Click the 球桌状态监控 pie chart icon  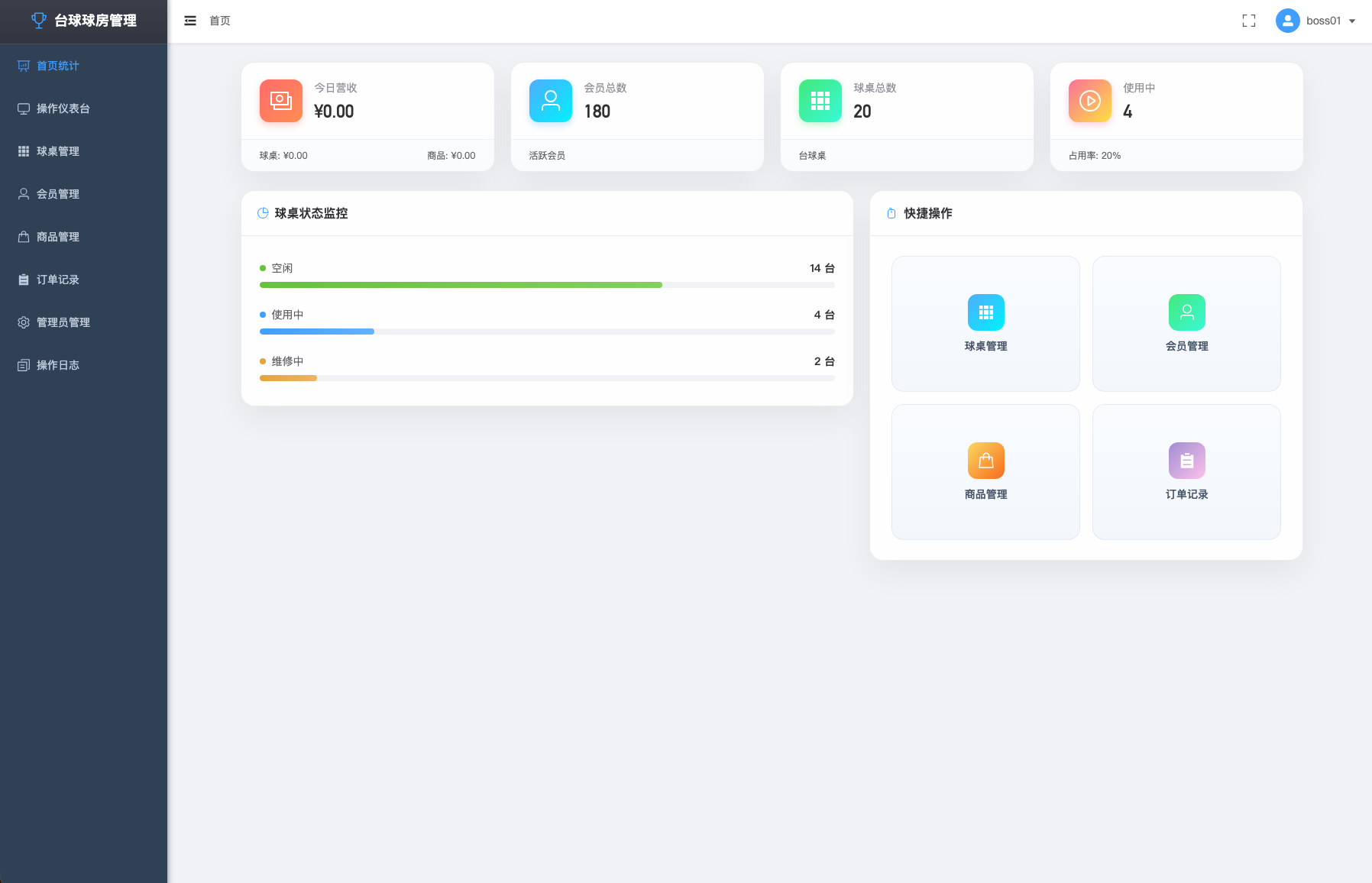263,213
